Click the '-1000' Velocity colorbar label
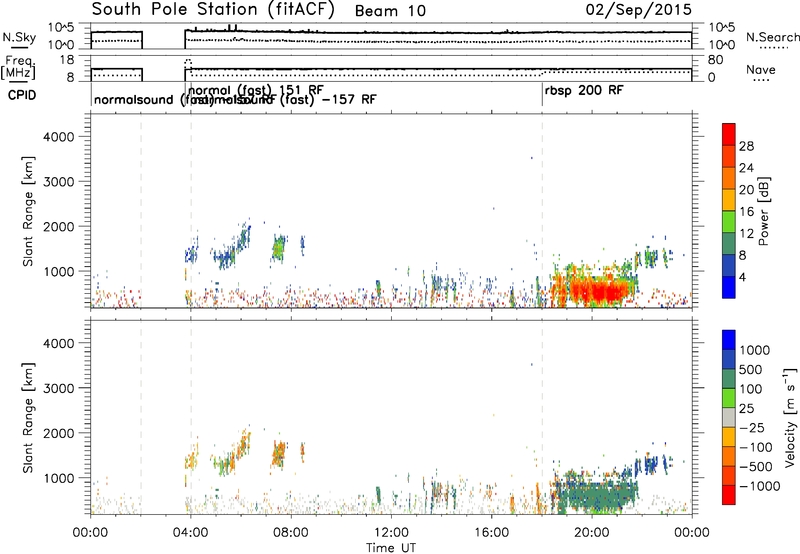800x554 pixels. tap(760, 486)
